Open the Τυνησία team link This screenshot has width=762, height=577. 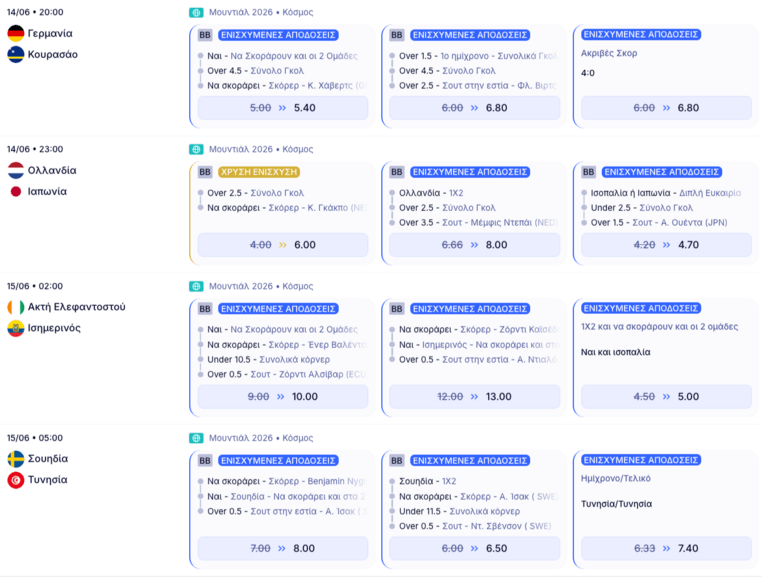(48, 480)
